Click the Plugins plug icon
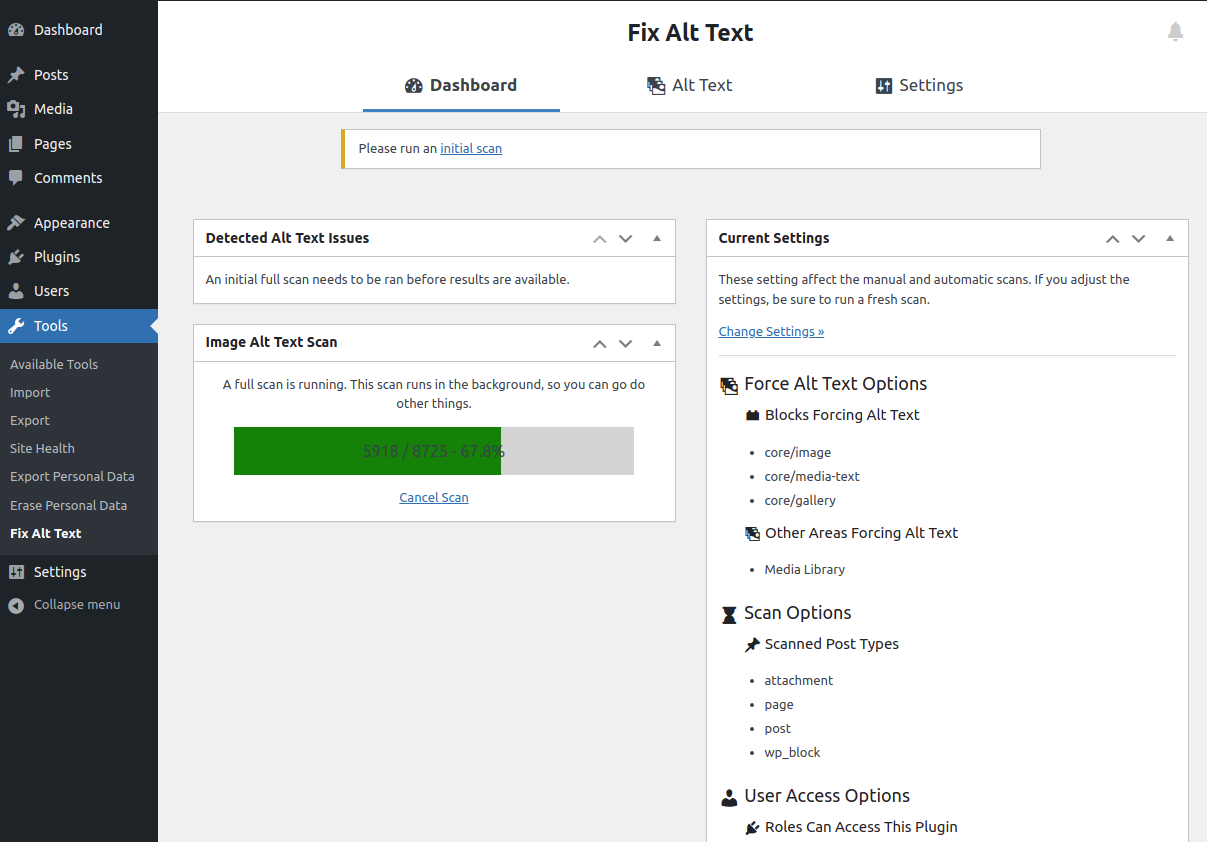The image size is (1207, 842). 16,257
